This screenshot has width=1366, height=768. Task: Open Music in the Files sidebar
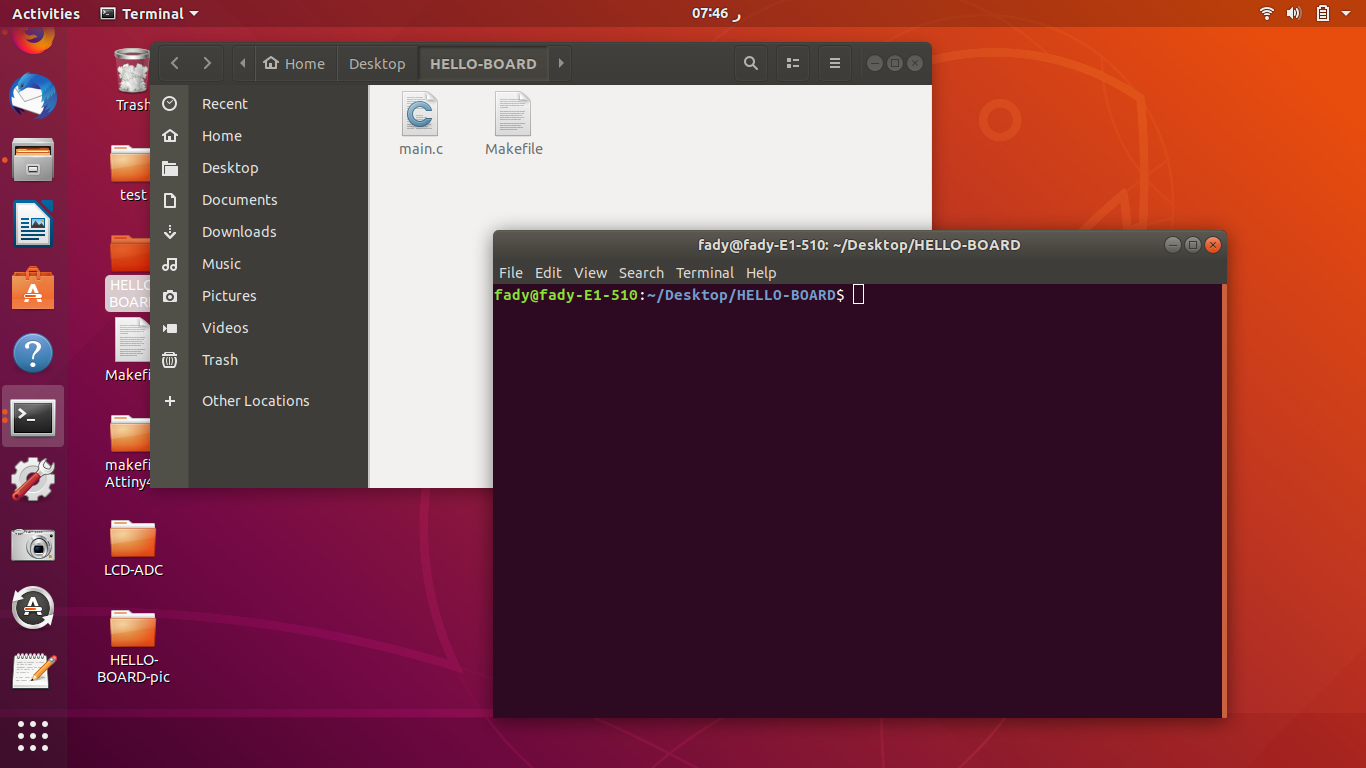pyautogui.click(x=259, y=264)
